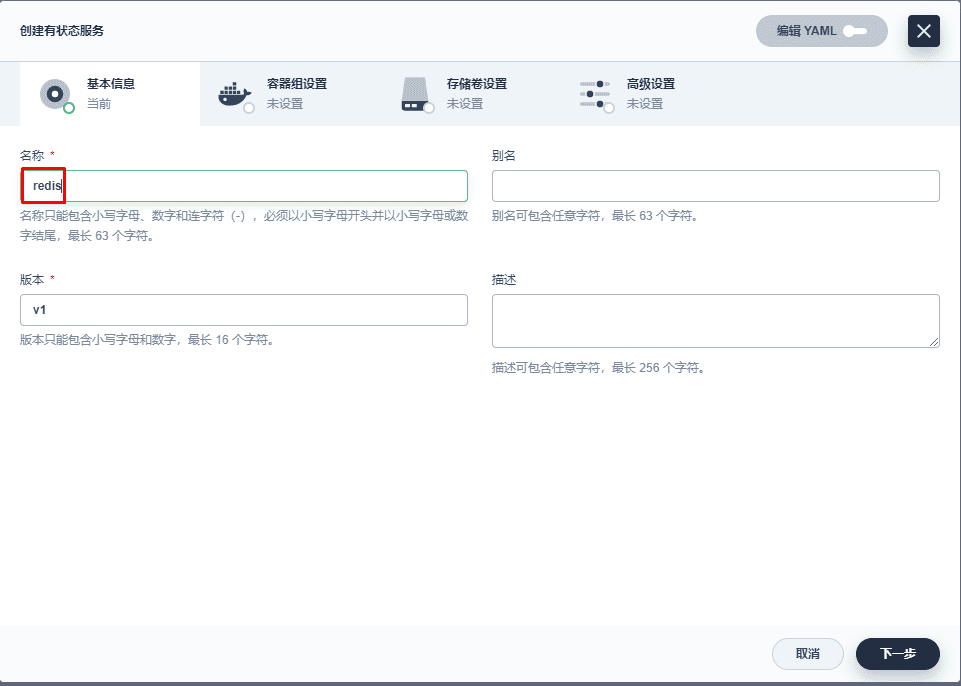961x686 pixels.
Task: Click the 当前 status under 基本信息
Action: coord(99,104)
